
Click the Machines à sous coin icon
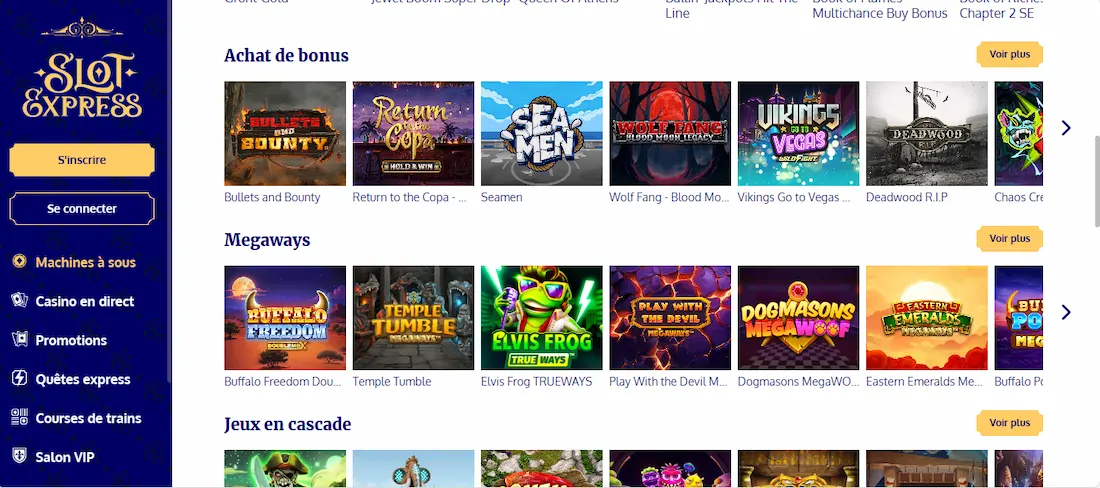point(19,262)
